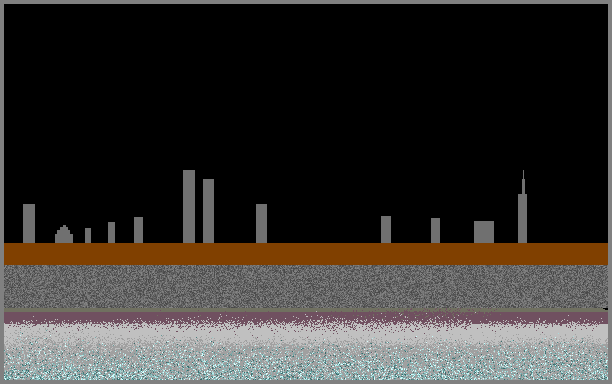Click the brown soil layer under the city
612x384 pixels.
306,254
